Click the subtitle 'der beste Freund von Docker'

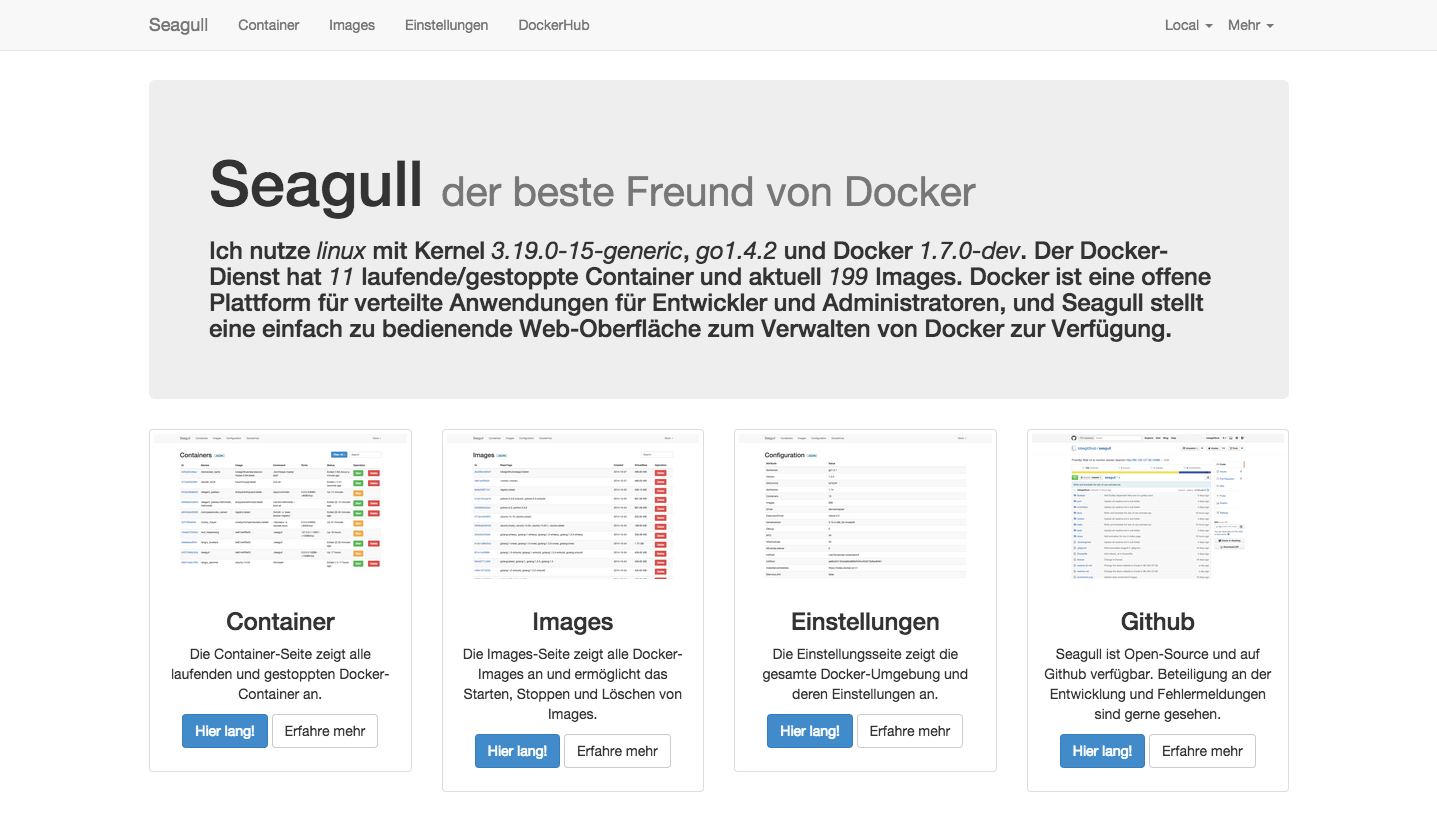(708, 192)
